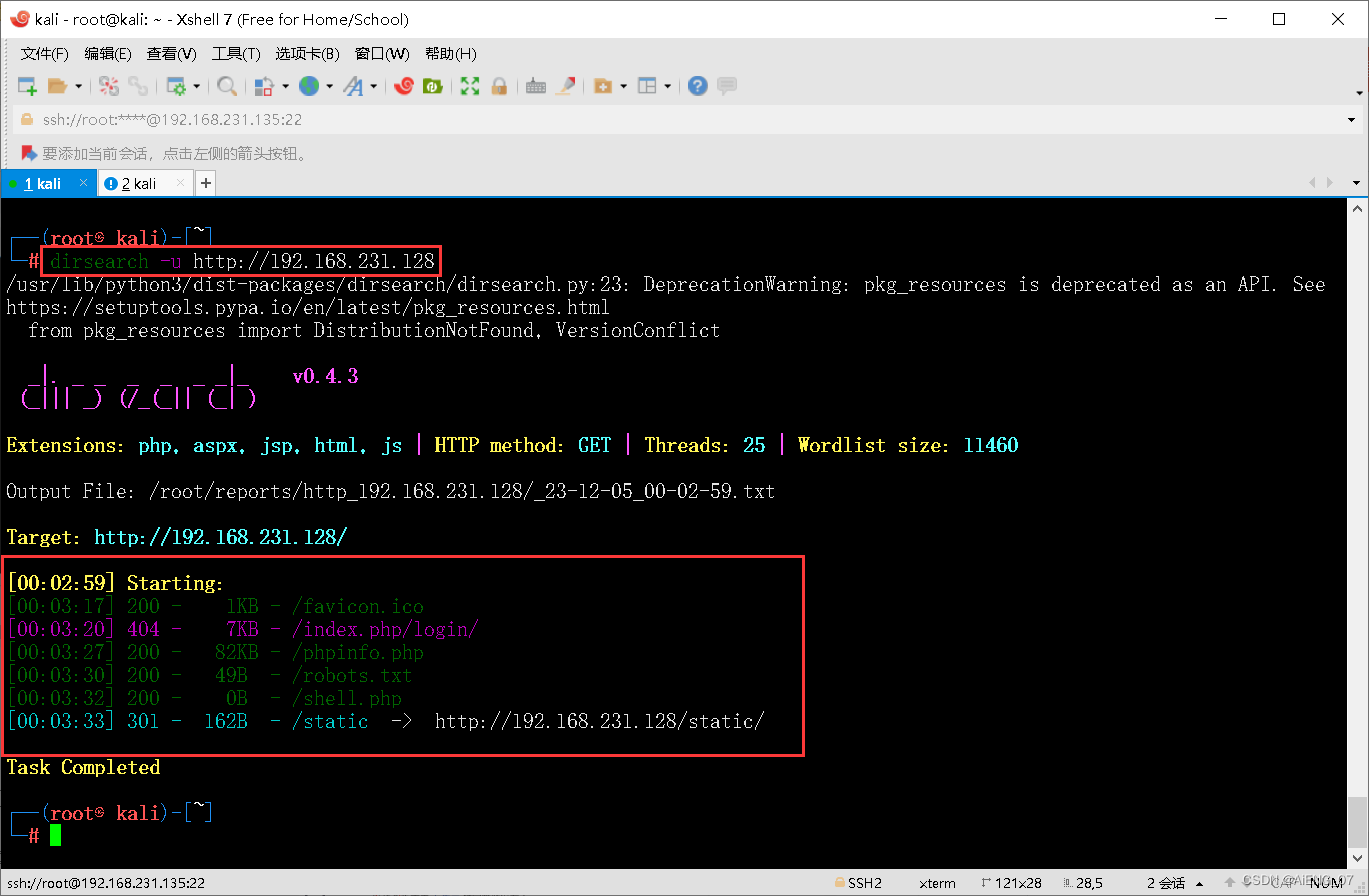
Task: Expand the Open session dropdown arrow
Action: coord(78,86)
